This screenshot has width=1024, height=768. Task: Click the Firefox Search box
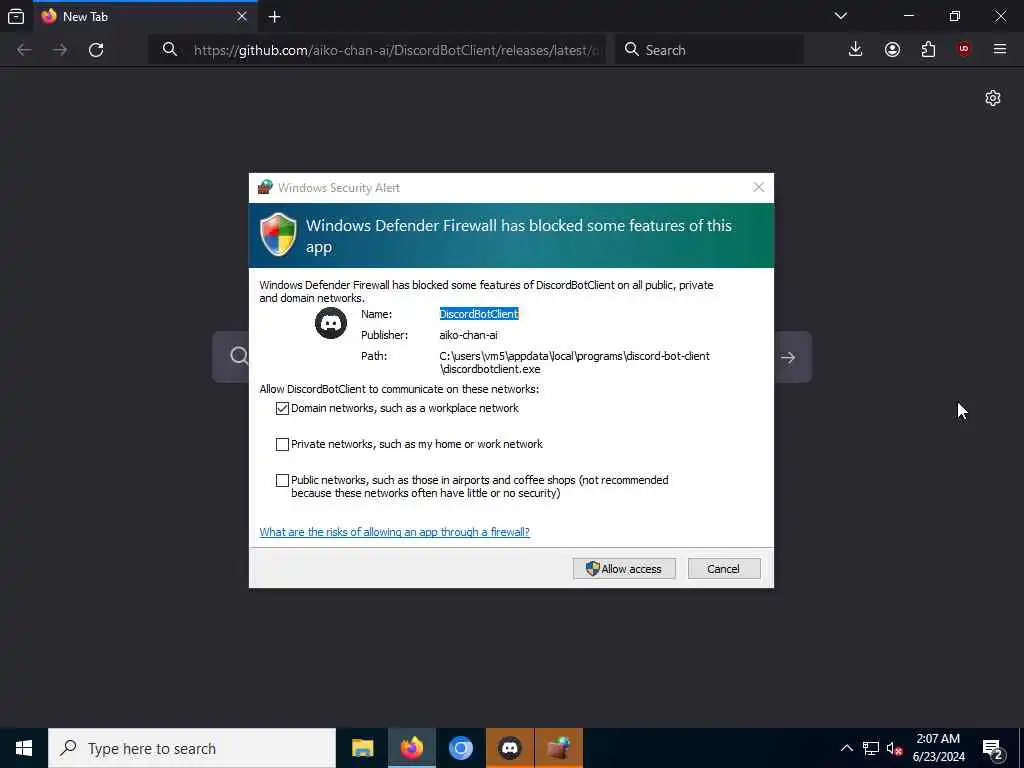(x=709, y=50)
